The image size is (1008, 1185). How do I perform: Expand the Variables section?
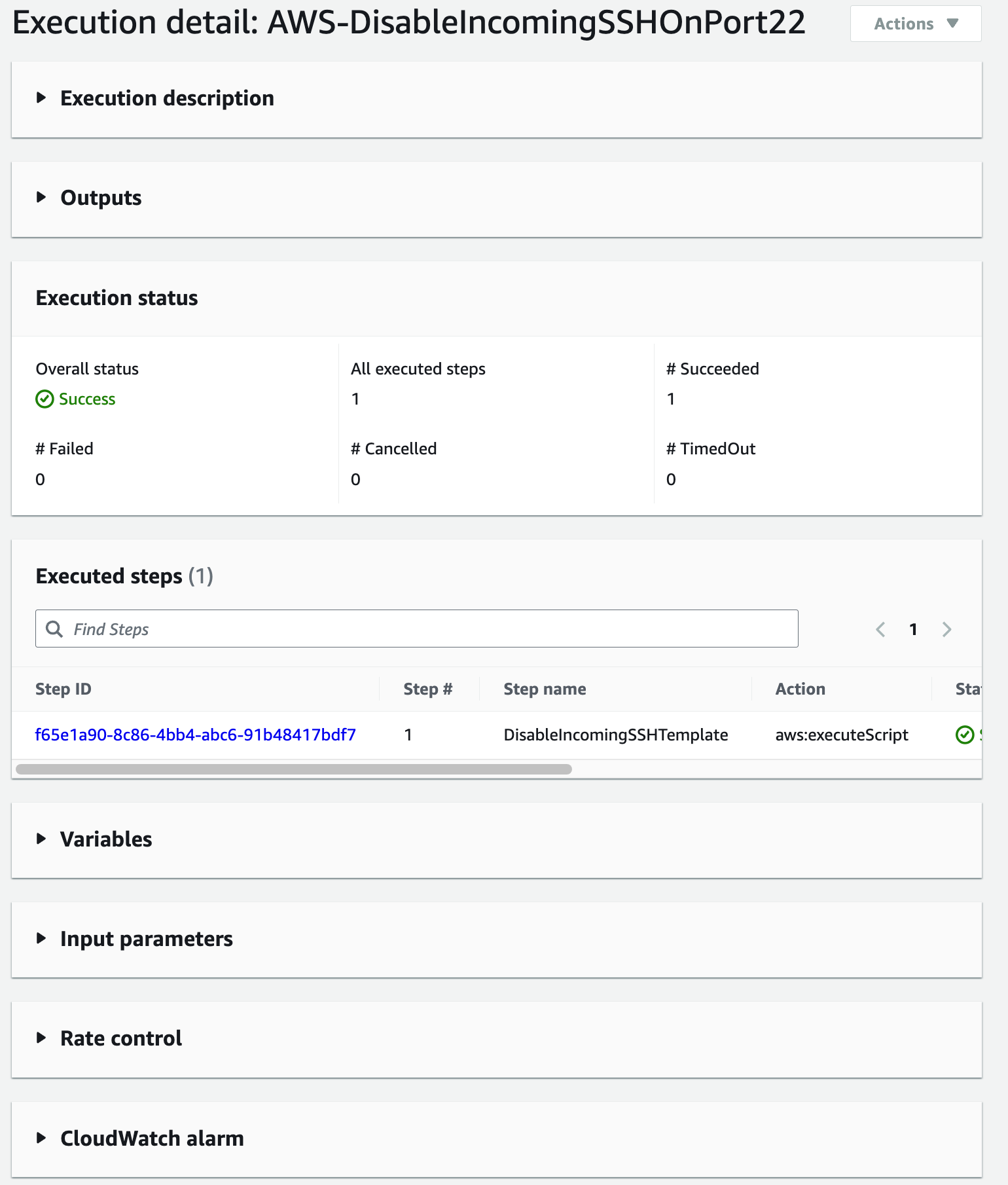[94, 839]
